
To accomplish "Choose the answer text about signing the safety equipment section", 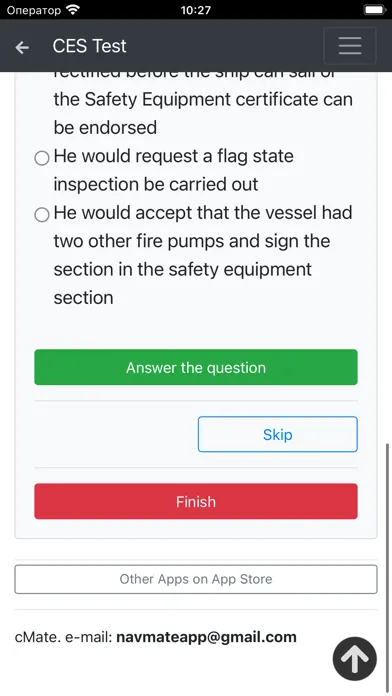I will coord(203,255).
